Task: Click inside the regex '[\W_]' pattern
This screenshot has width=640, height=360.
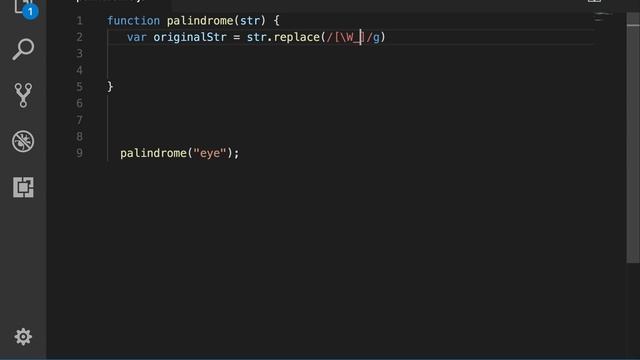Action: coord(350,37)
